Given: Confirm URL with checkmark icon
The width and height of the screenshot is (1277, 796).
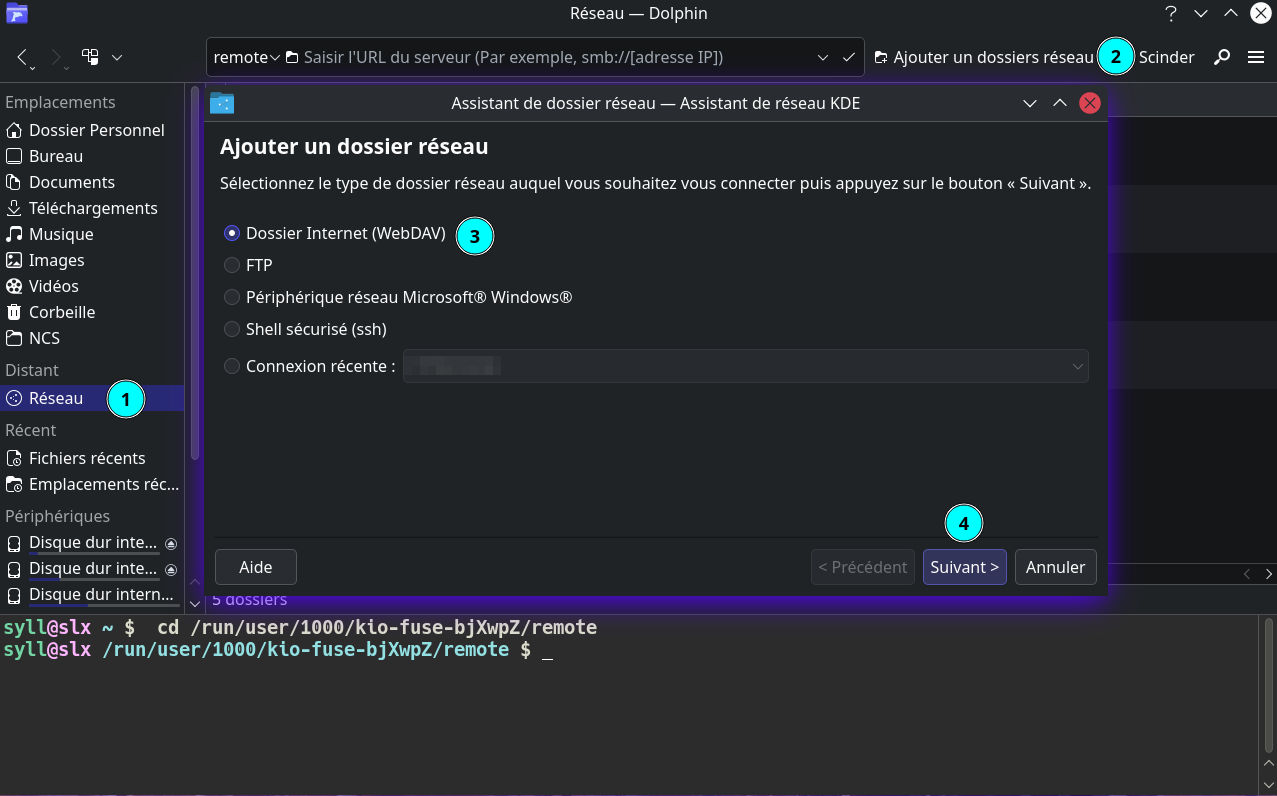Looking at the screenshot, I should tap(848, 57).
